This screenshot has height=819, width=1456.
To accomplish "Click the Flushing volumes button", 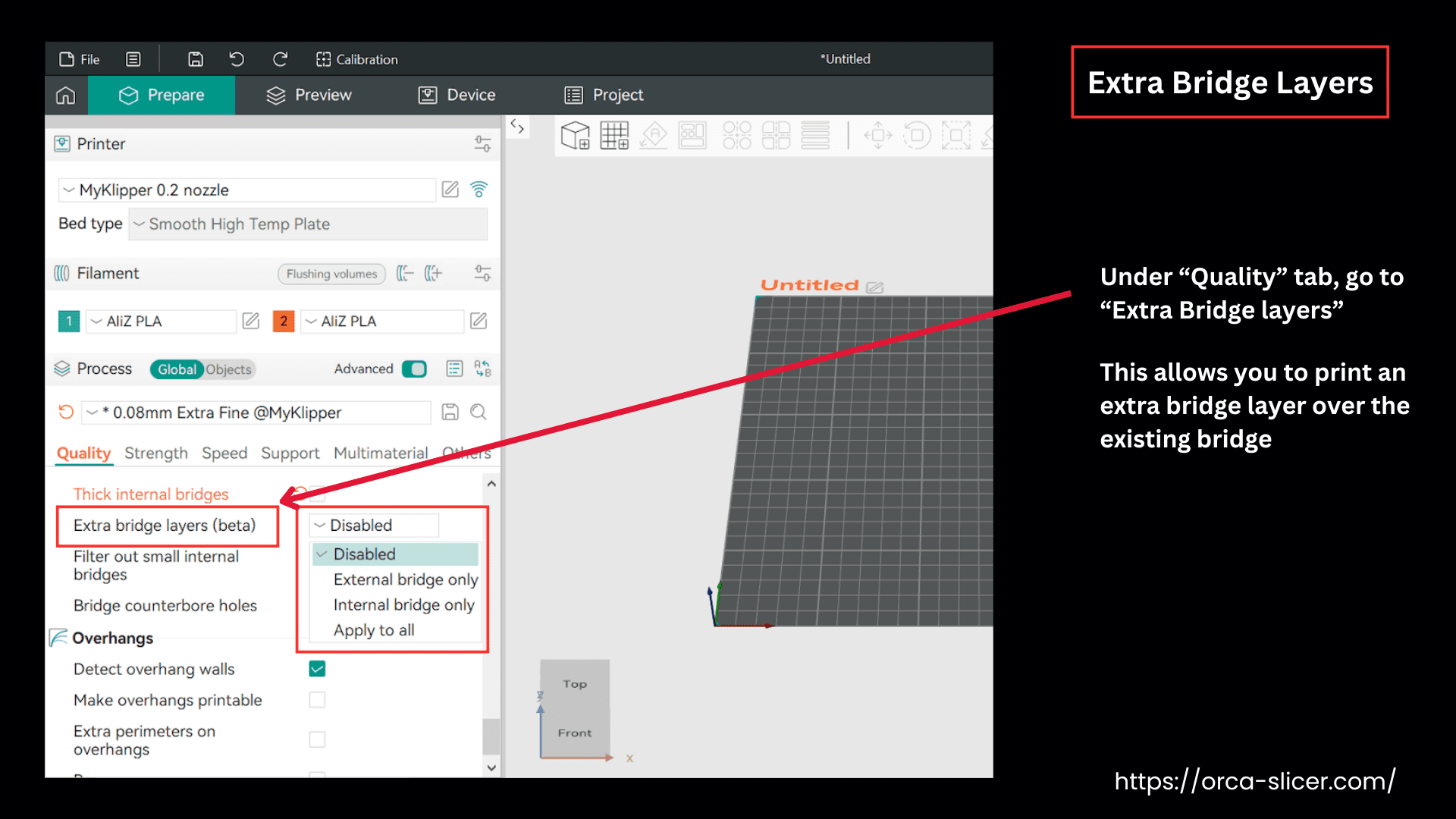I will click(x=331, y=274).
